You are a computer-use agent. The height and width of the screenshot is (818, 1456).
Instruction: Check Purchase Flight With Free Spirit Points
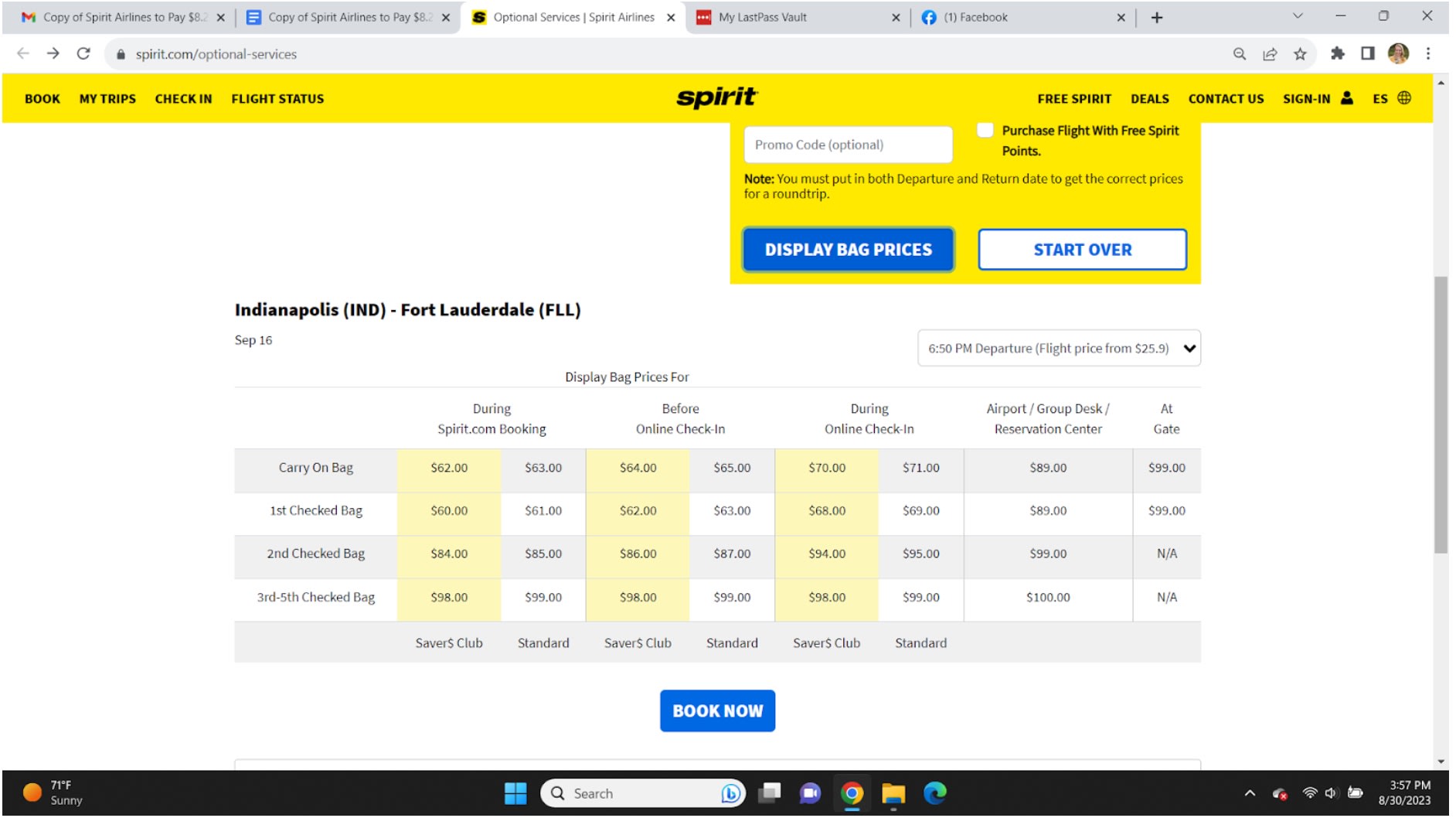coord(985,130)
